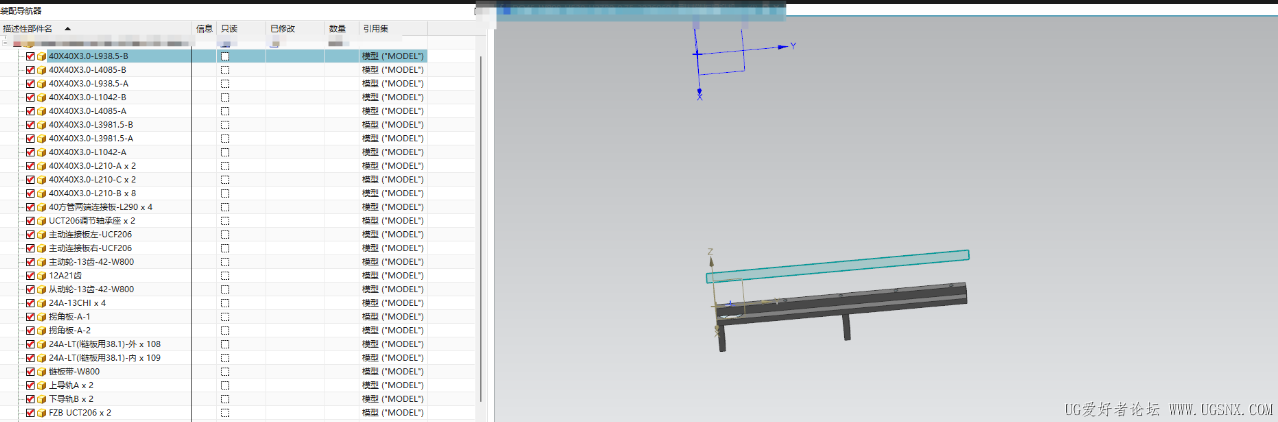Select 24A-LT(链板用38.1)-外 x 108 in the tree
This screenshot has height=422, width=1278.
click(x=104, y=344)
